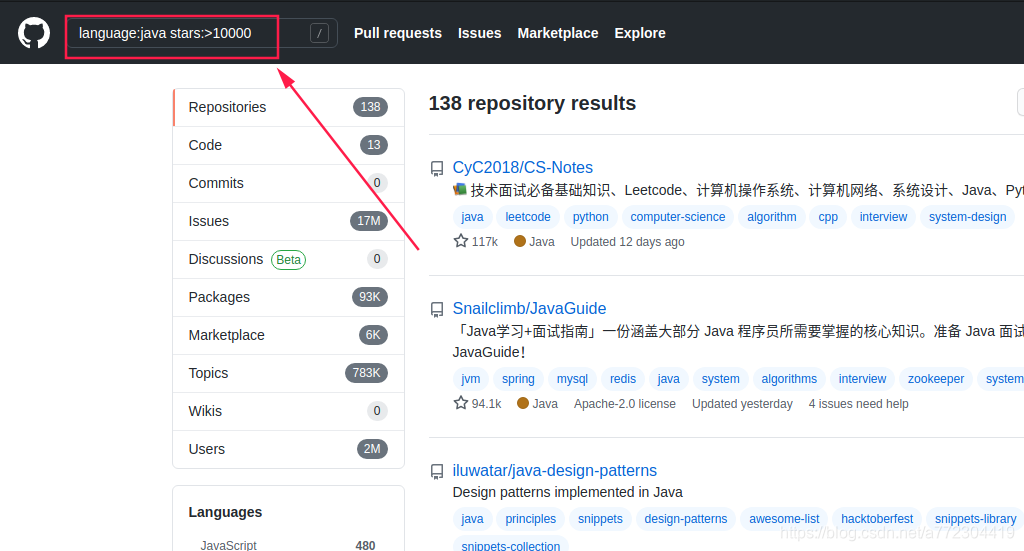Open Pull requests in top navigation
This screenshot has height=551, width=1024.
(398, 33)
